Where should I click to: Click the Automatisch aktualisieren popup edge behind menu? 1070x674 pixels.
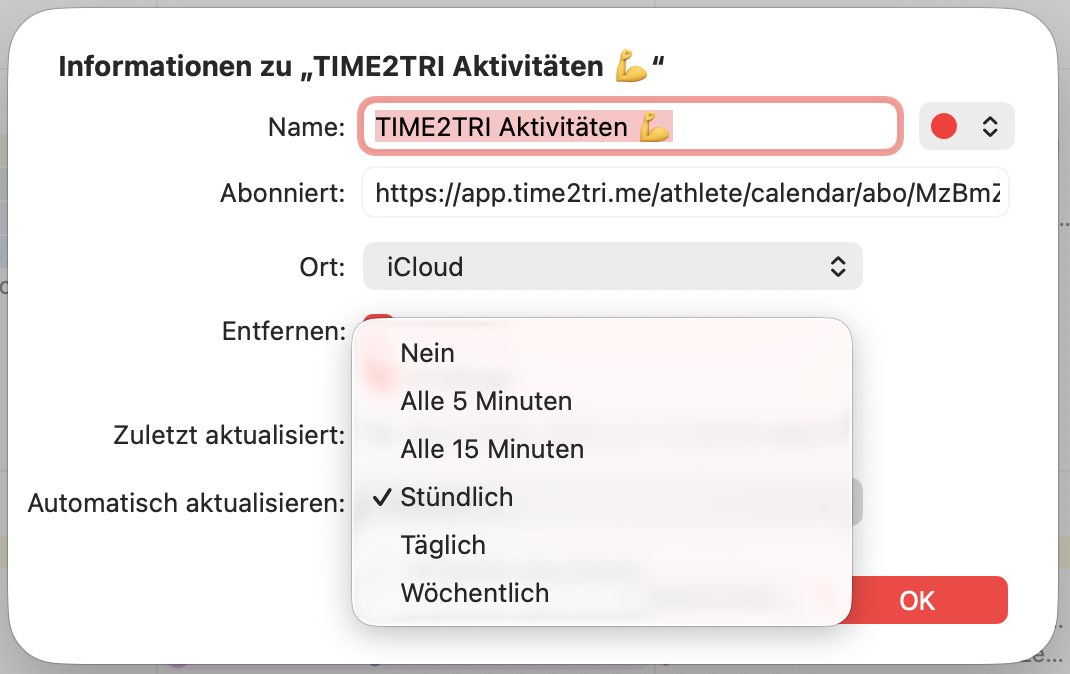coord(856,502)
